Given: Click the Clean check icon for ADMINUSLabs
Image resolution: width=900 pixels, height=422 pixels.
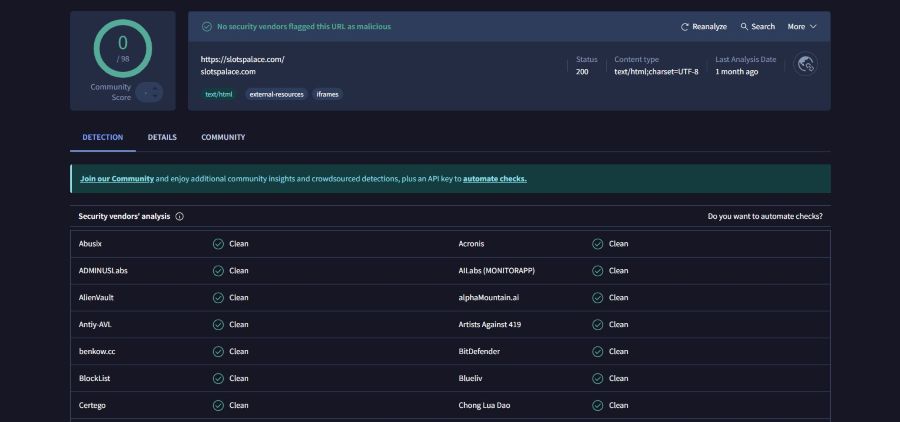Looking at the screenshot, I should [218, 271].
